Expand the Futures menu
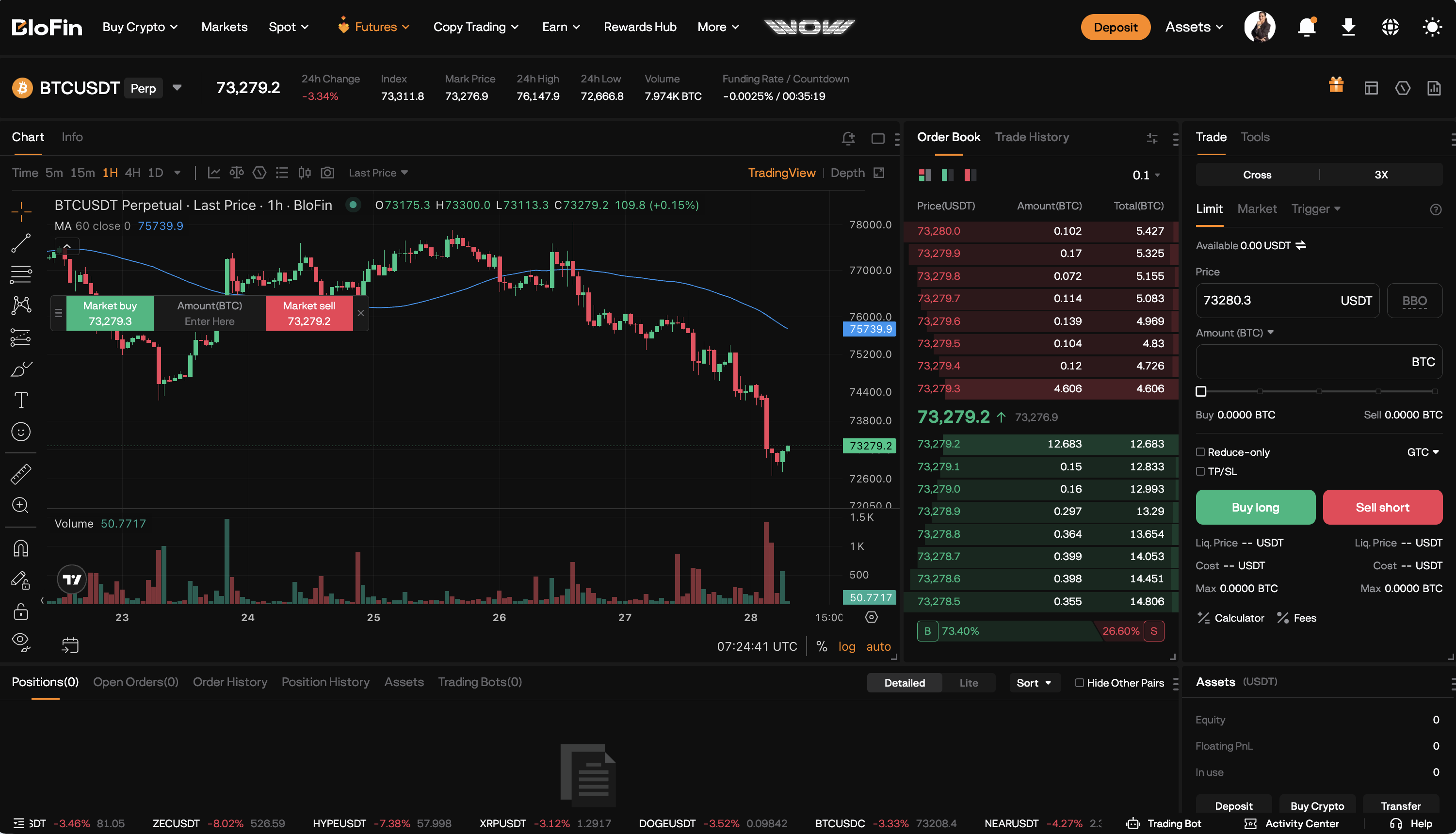The image size is (1456, 834). coord(373,27)
